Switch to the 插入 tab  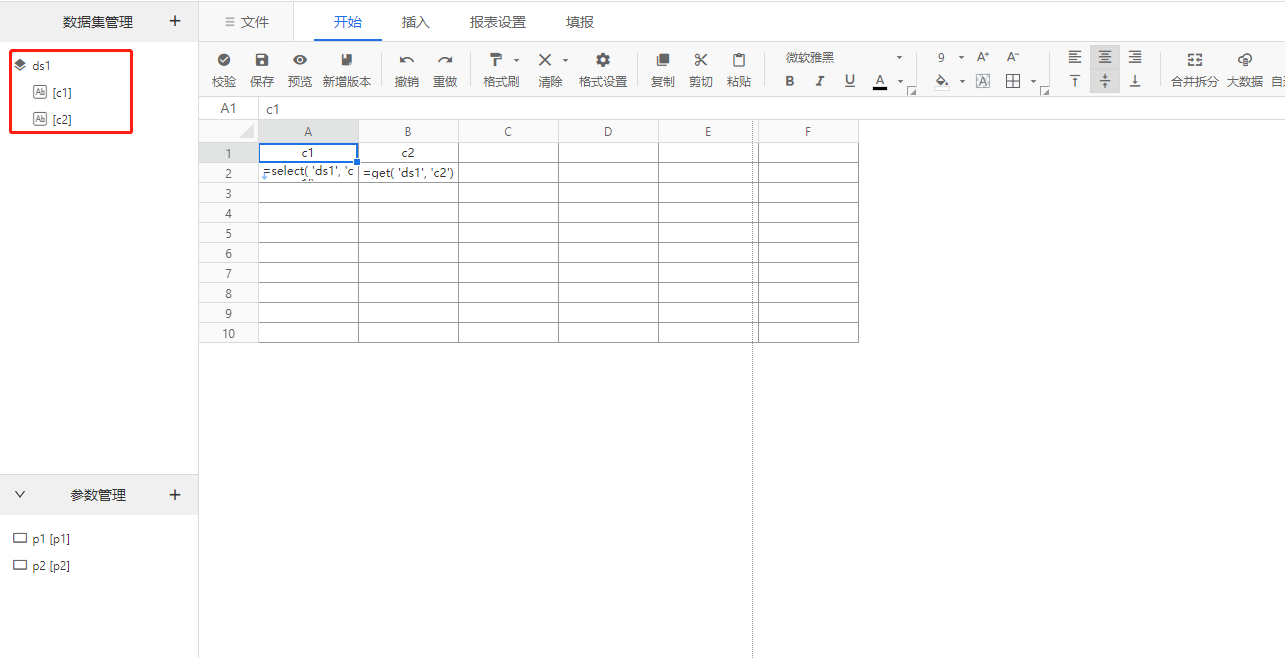click(416, 22)
